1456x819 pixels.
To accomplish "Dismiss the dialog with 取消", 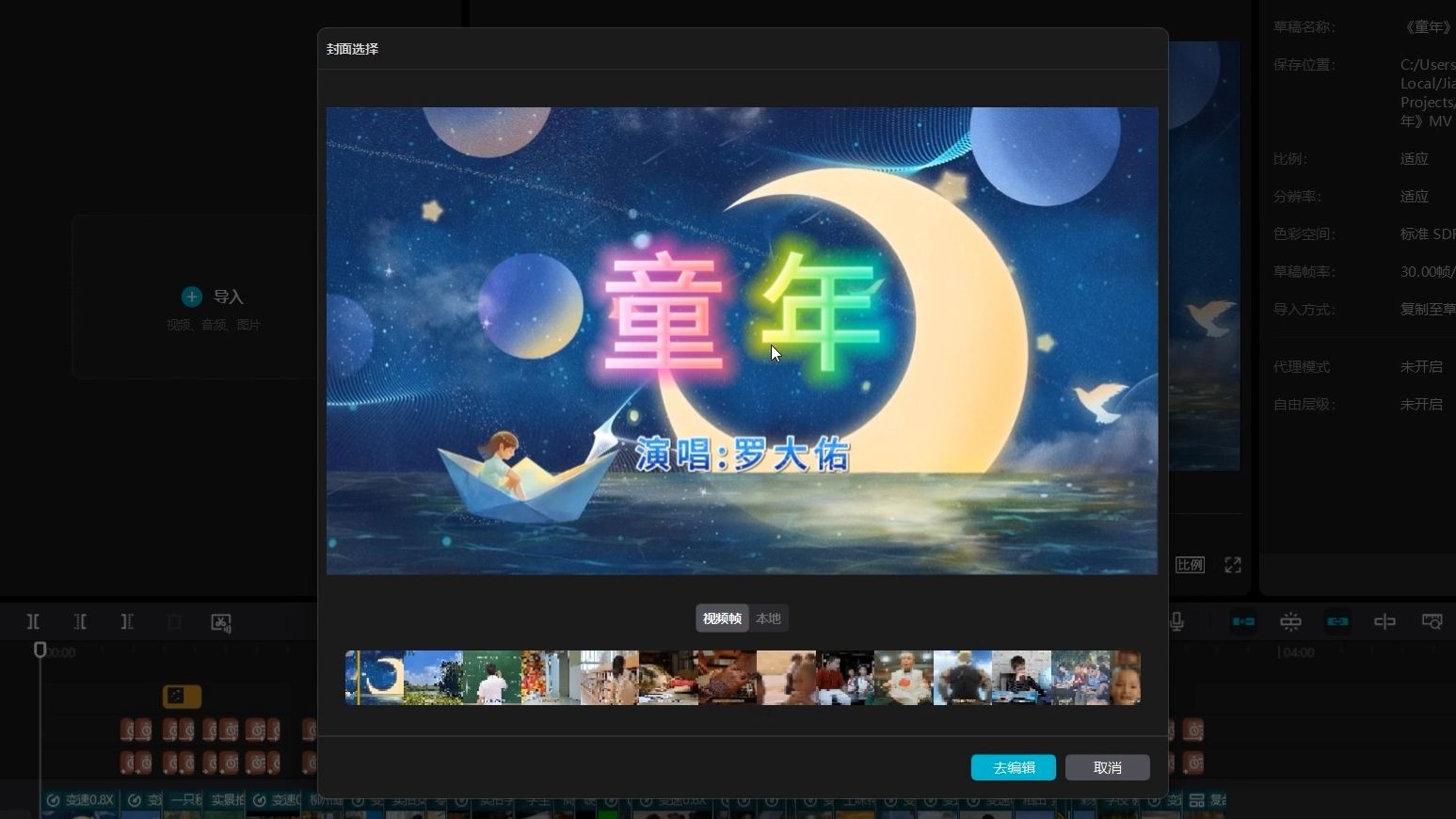I will [1108, 767].
